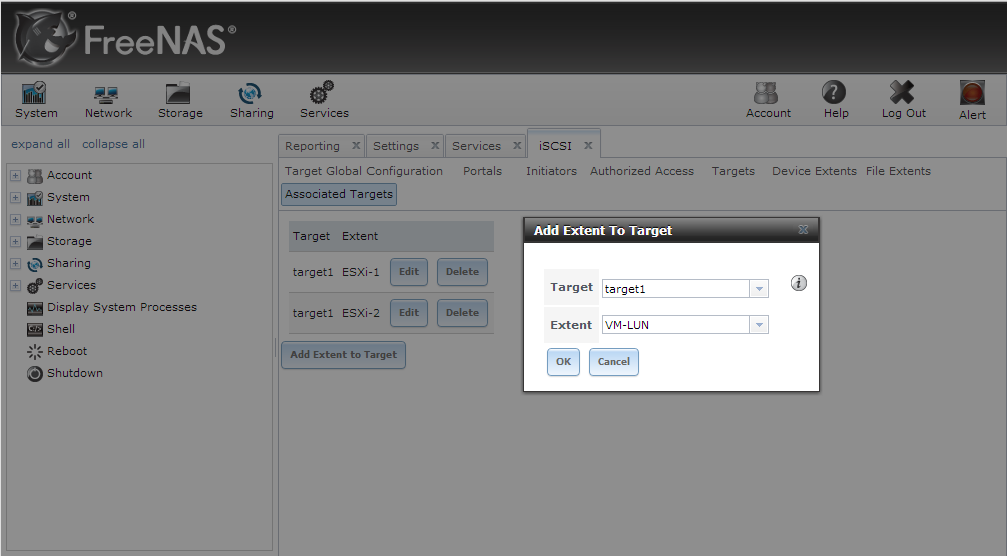1007x556 pixels.
Task: Click the Storage folder icon in tree
Action: coord(35,242)
